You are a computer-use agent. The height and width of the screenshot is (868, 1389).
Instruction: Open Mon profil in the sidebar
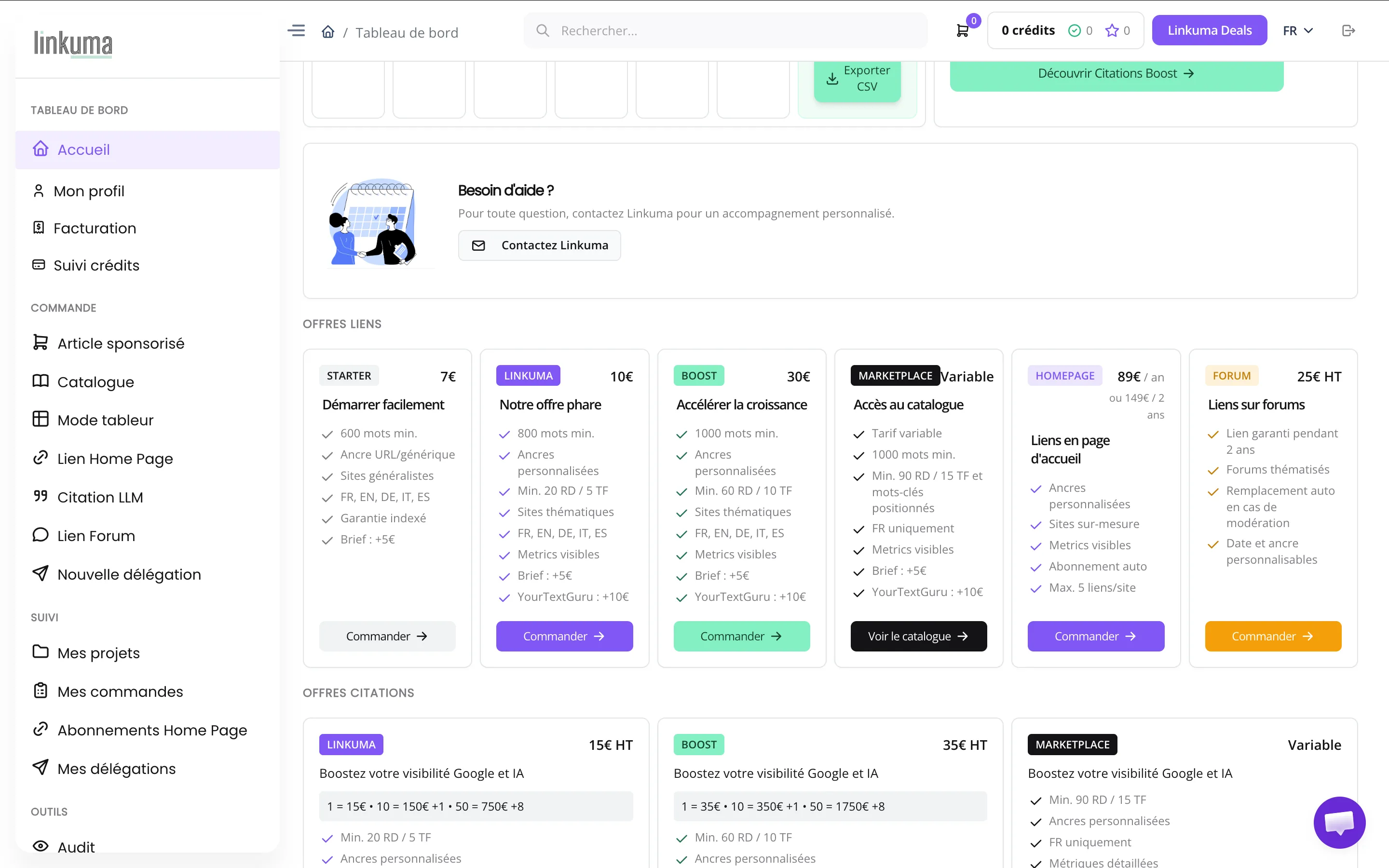point(148,191)
